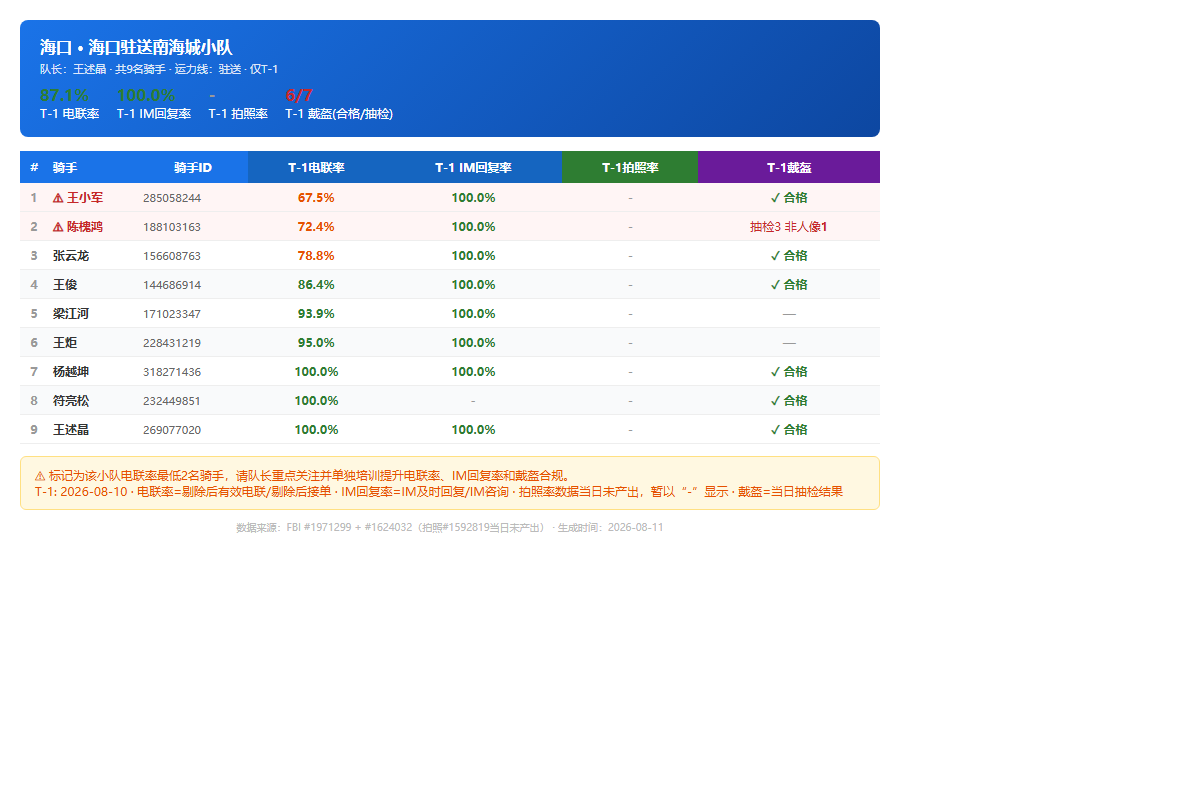This screenshot has width=1200, height=800.
Task: Click the T-1戴盔 column header
Action: pos(789,167)
